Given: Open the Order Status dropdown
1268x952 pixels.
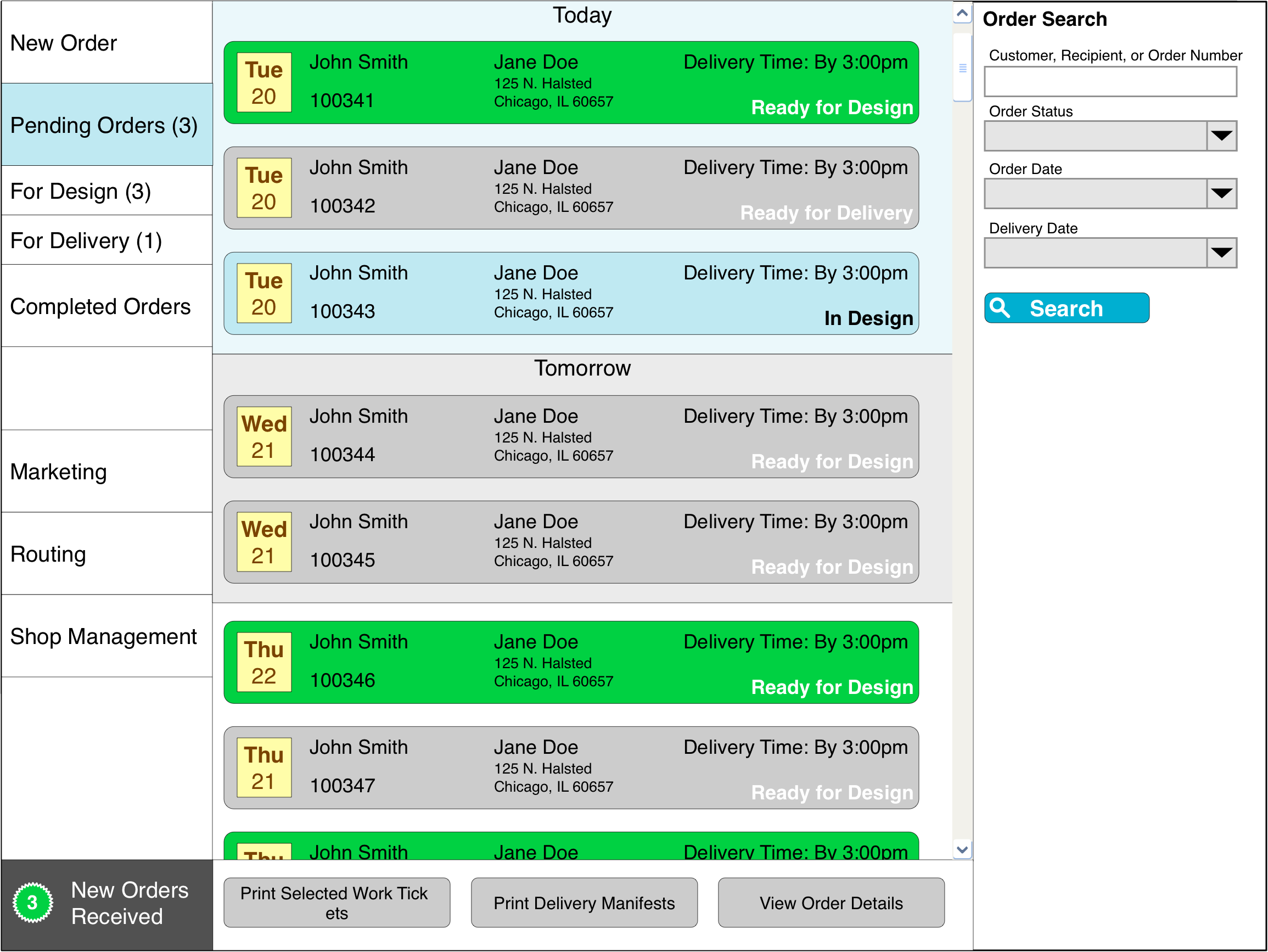Looking at the screenshot, I should point(1221,136).
